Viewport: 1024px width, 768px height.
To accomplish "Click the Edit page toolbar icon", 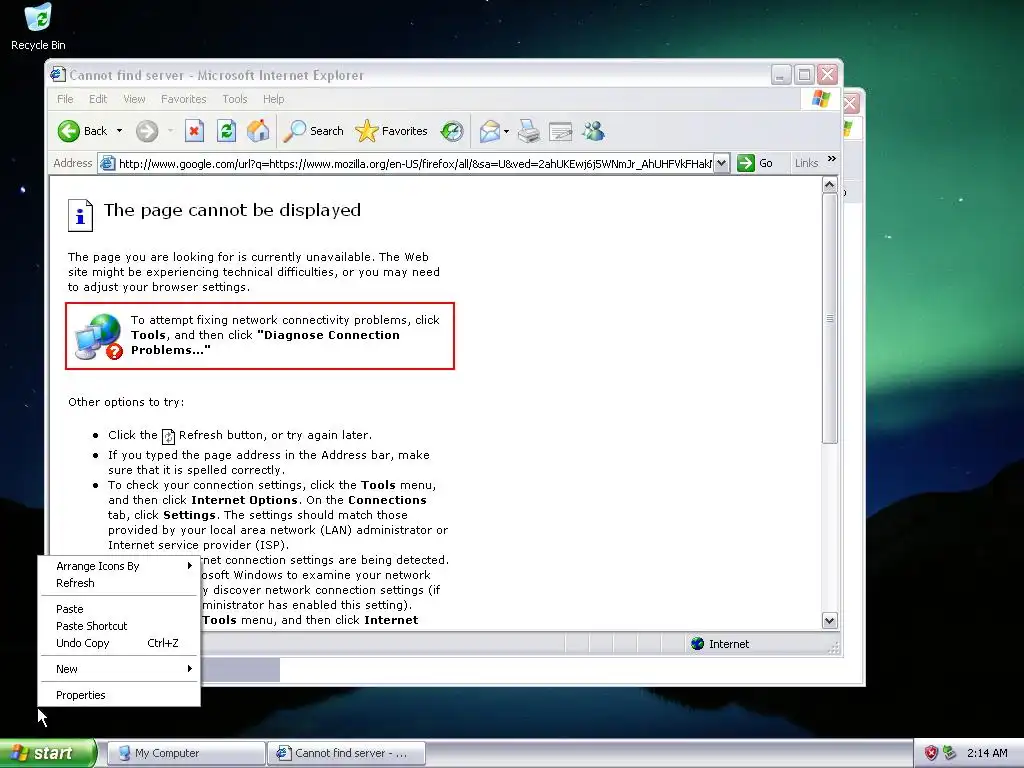I will click(560, 132).
